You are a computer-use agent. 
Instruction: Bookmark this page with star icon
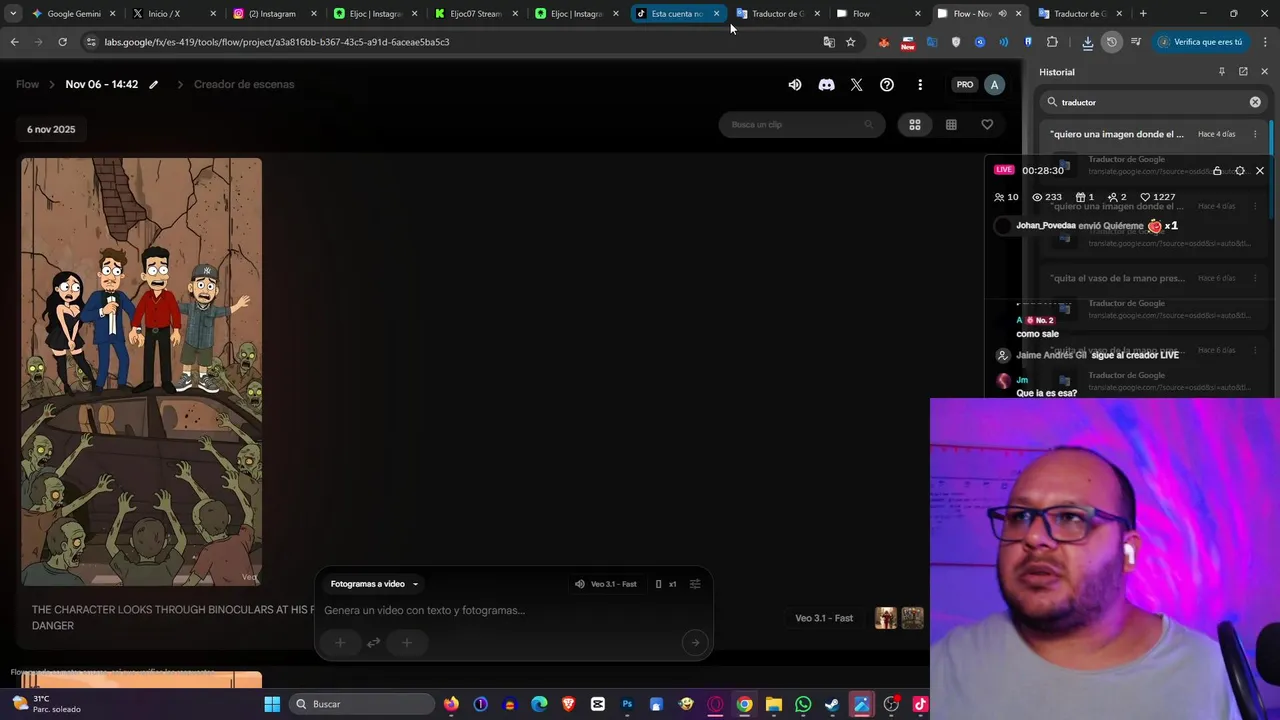pyautogui.click(x=851, y=42)
